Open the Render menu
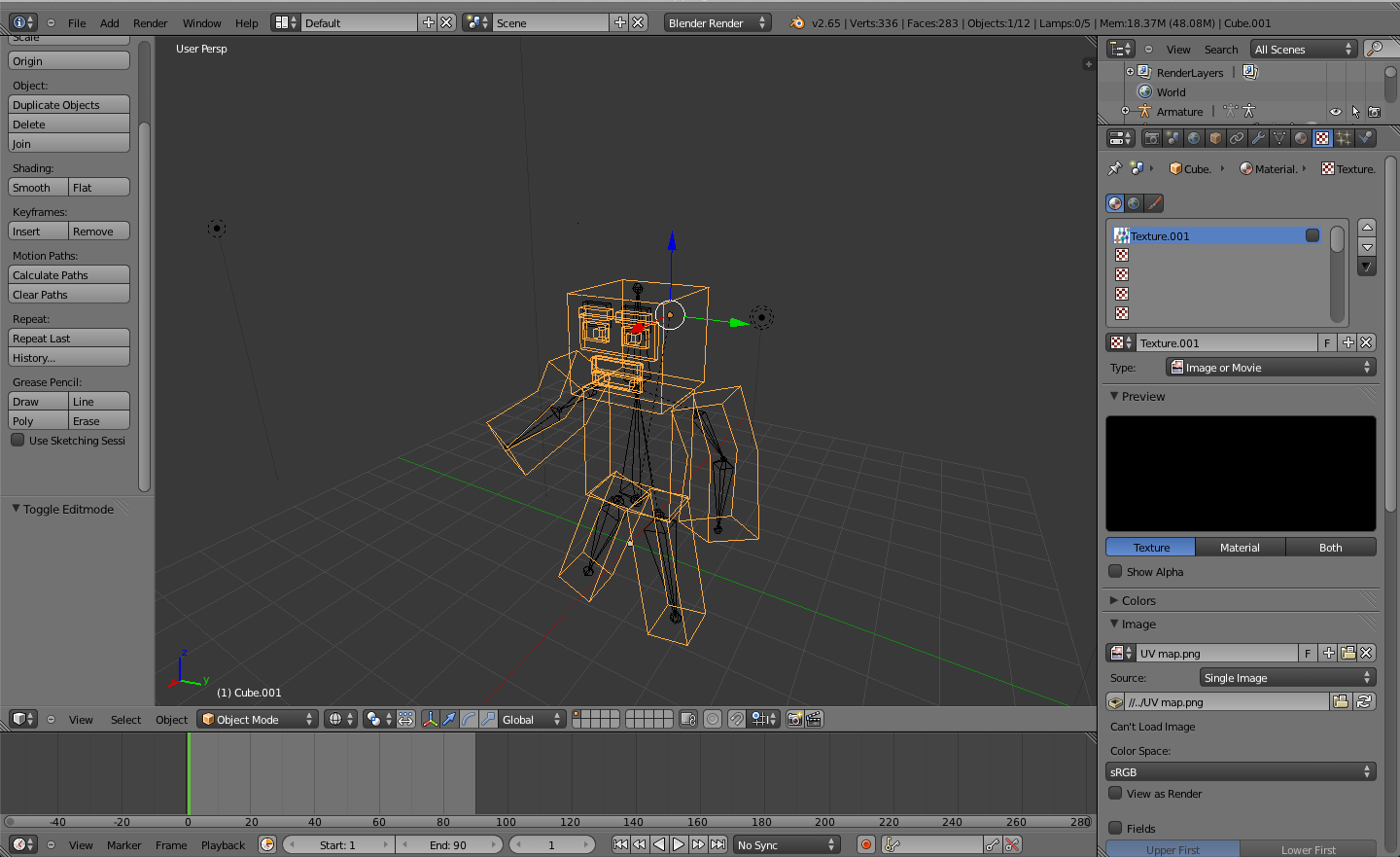Viewport: 1400px width, 857px height. (150, 22)
